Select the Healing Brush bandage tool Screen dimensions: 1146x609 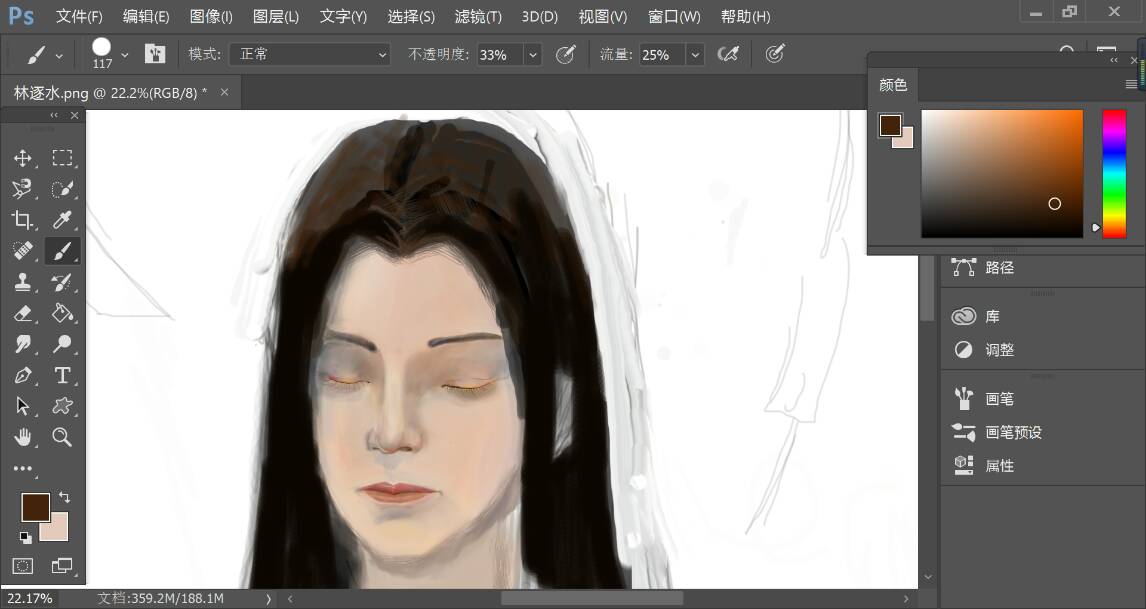coord(23,251)
